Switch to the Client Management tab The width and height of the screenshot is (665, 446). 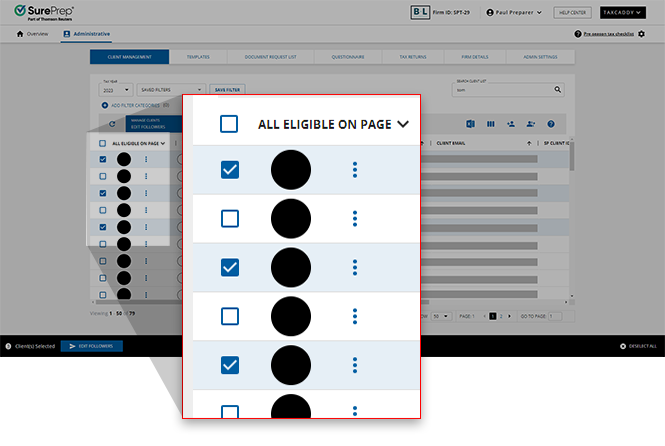pos(129,57)
